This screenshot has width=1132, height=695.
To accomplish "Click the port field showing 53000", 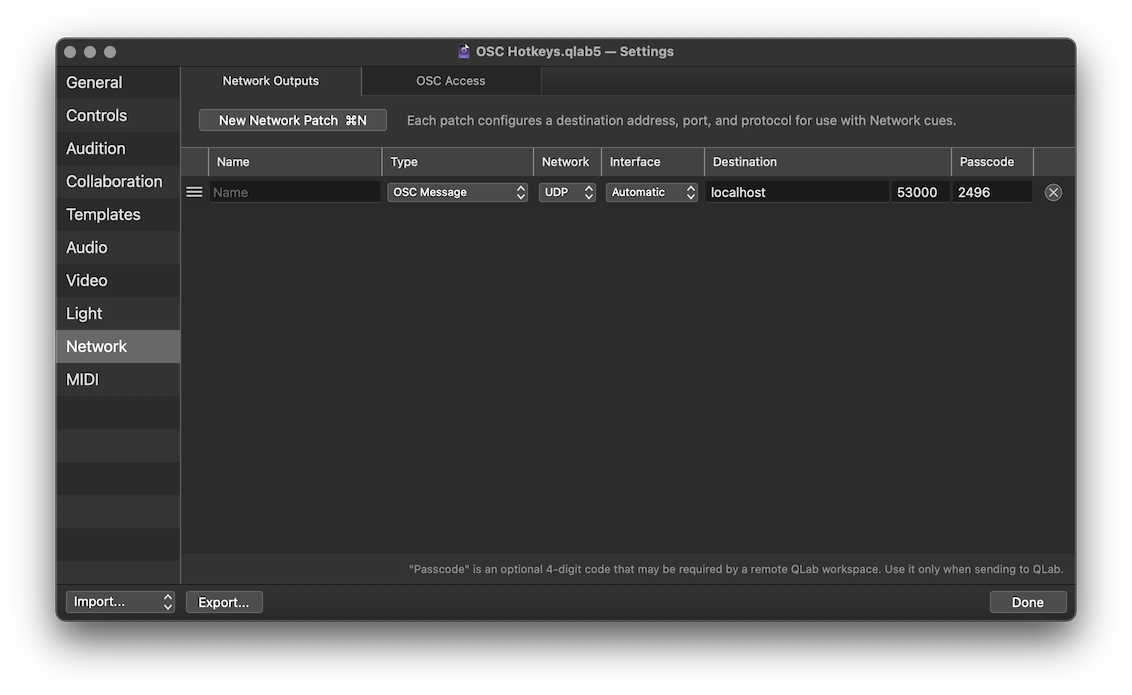I will (x=919, y=192).
